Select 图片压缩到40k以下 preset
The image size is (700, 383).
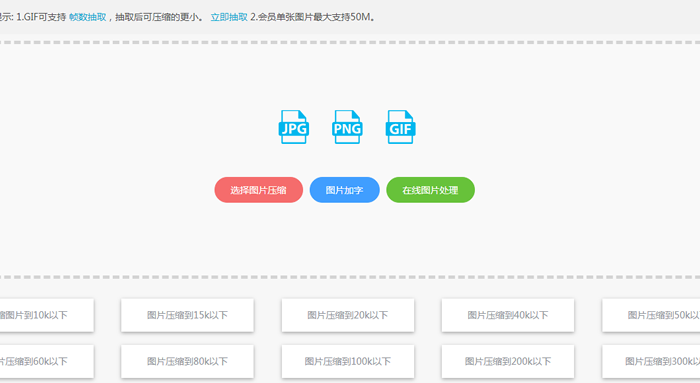tap(508, 315)
